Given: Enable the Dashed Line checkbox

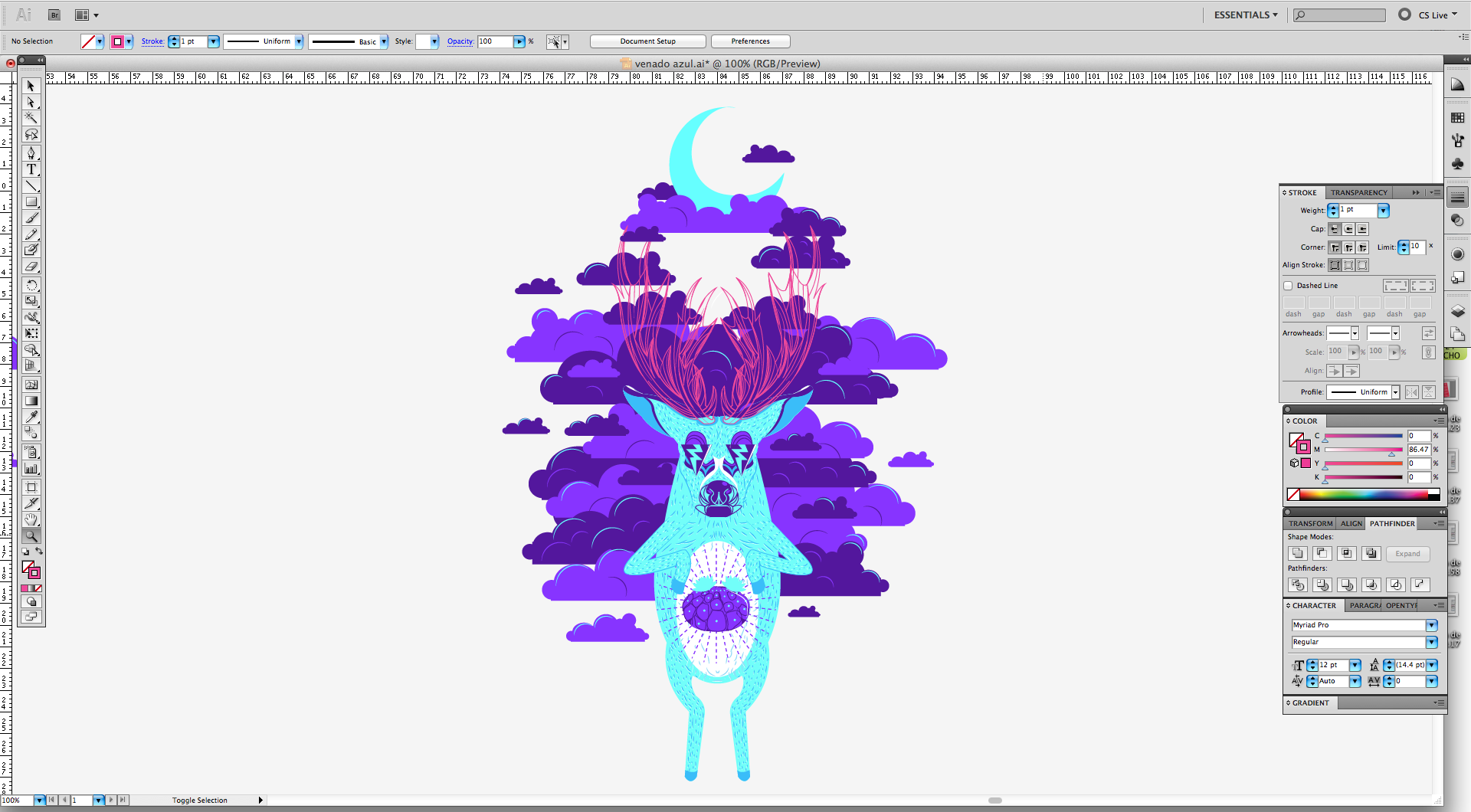Looking at the screenshot, I should tap(1288, 286).
